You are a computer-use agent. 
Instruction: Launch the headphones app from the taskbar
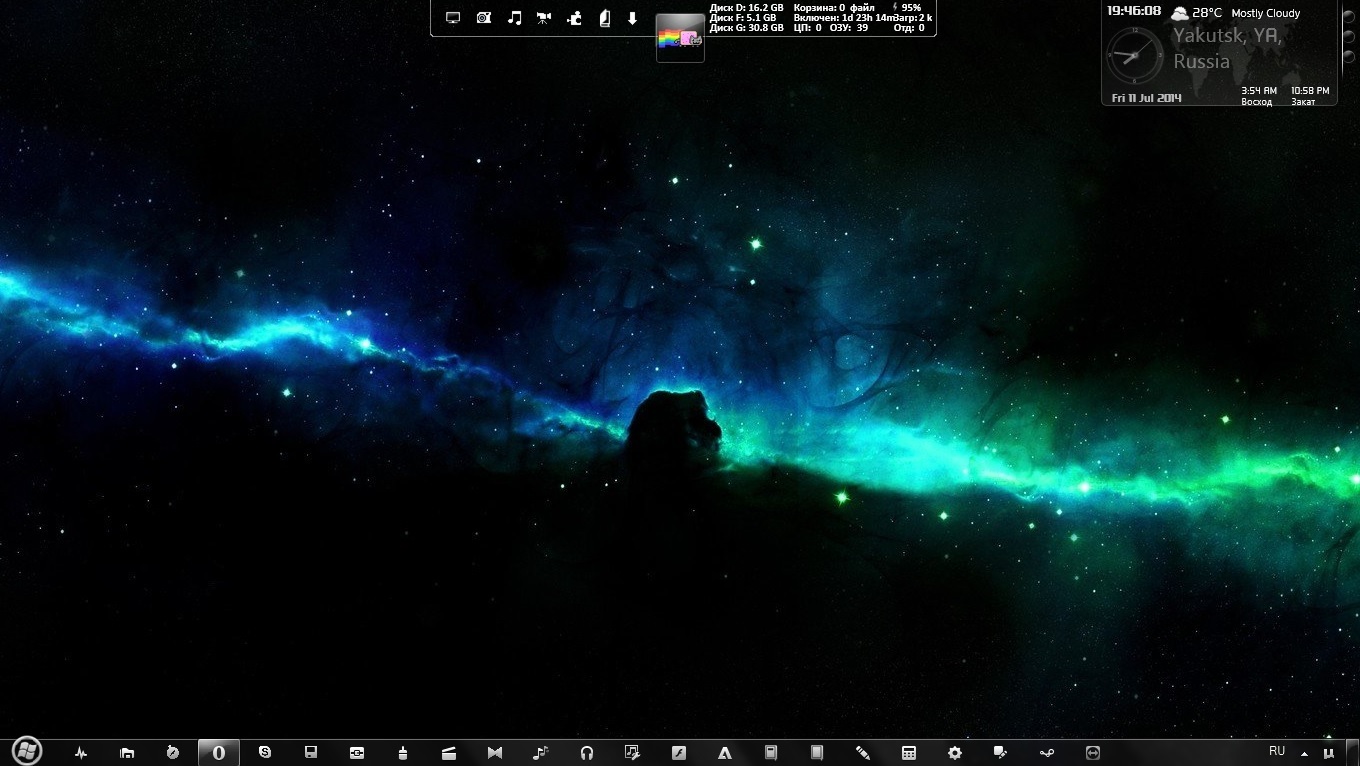pos(587,753)
